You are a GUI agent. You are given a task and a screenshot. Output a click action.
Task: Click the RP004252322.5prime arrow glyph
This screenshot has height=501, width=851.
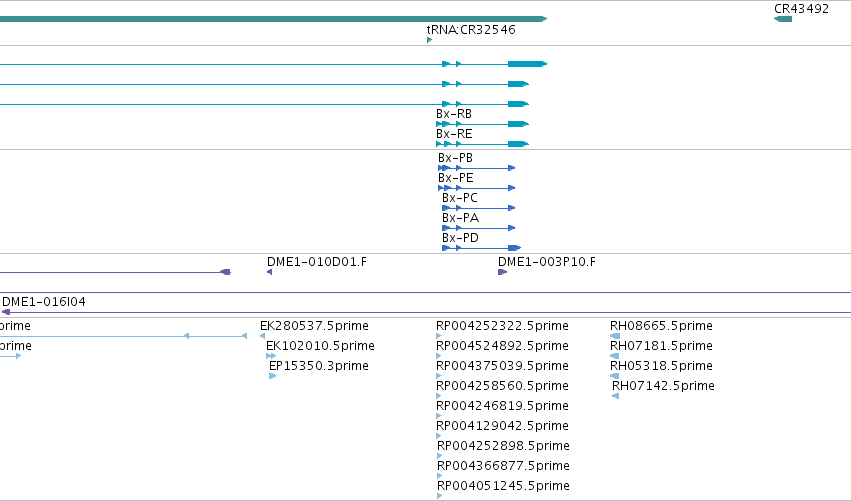coord(439,336)
